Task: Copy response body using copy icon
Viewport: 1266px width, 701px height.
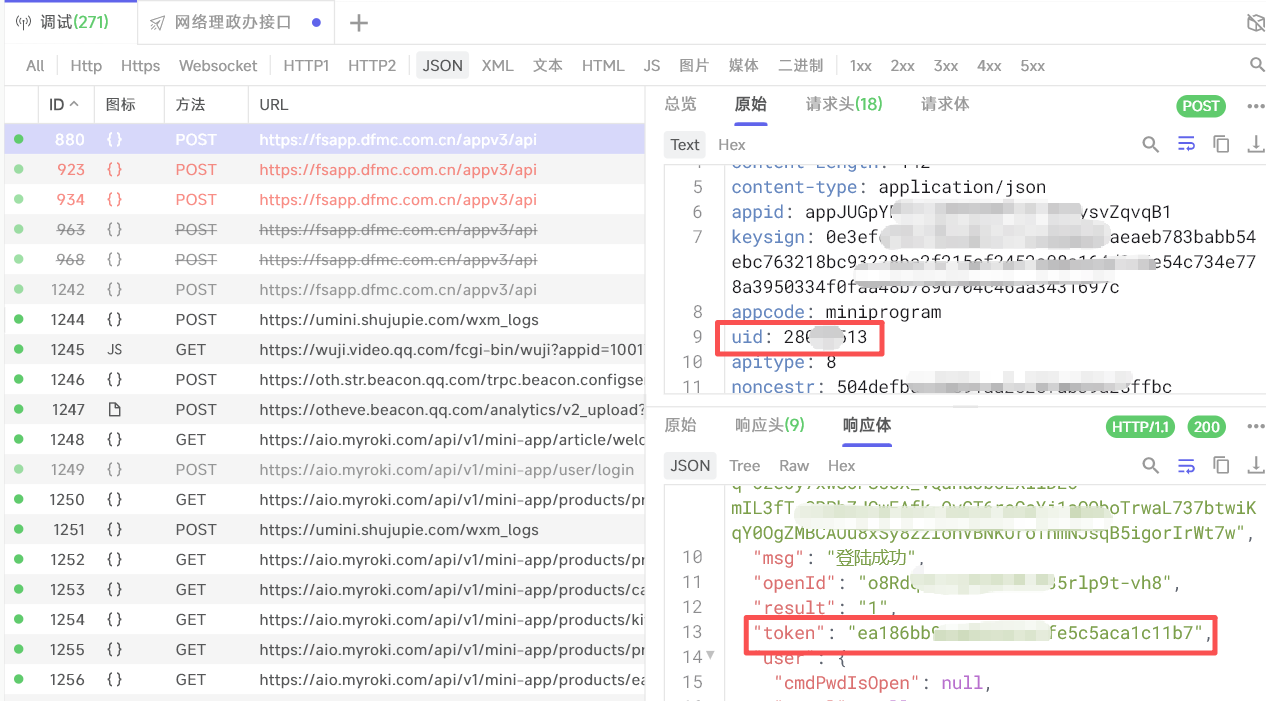Action: [1221, 466]
